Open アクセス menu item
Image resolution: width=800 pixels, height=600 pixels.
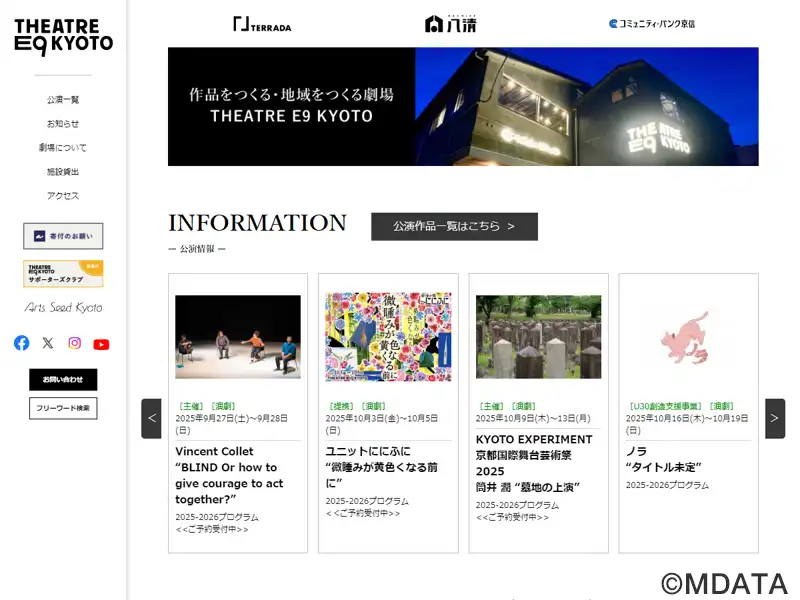tap(63, 195)
